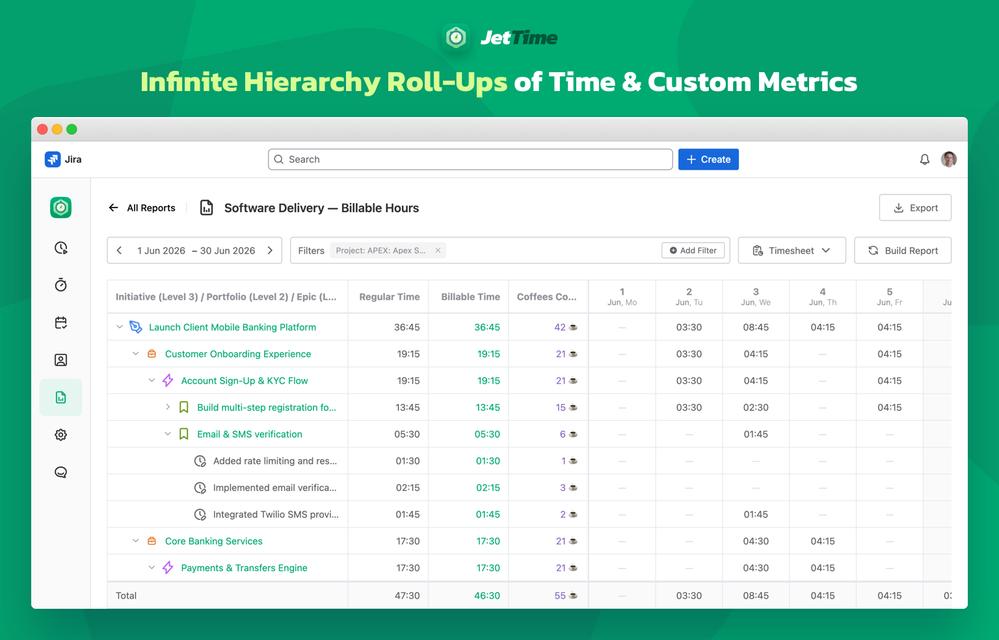The image size is (999, 640).
Task: Open the chat support icon in sidebar
Action: coord(61,473)
